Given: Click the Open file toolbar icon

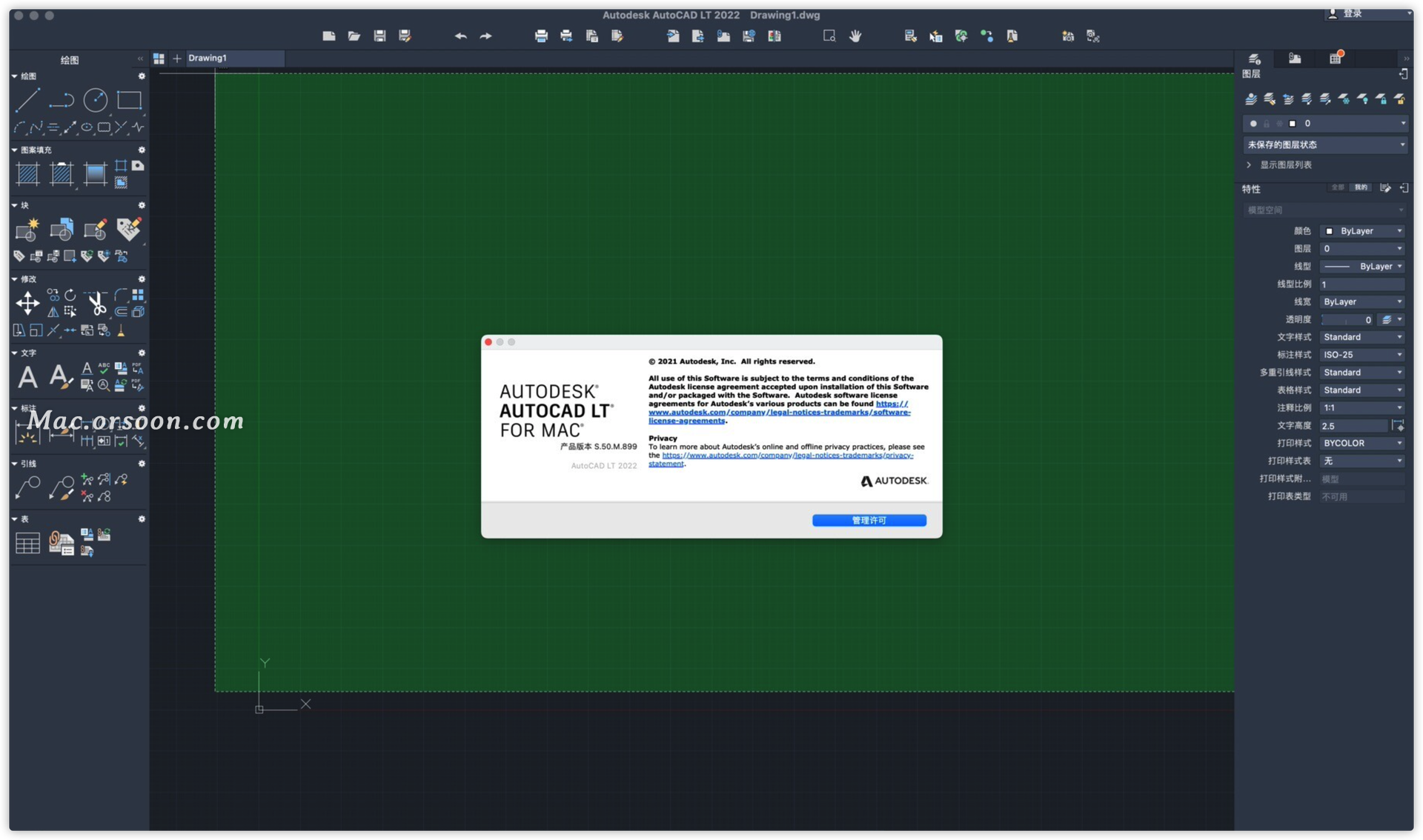Looking at the screenshot, I should click(x=354, y=36).
